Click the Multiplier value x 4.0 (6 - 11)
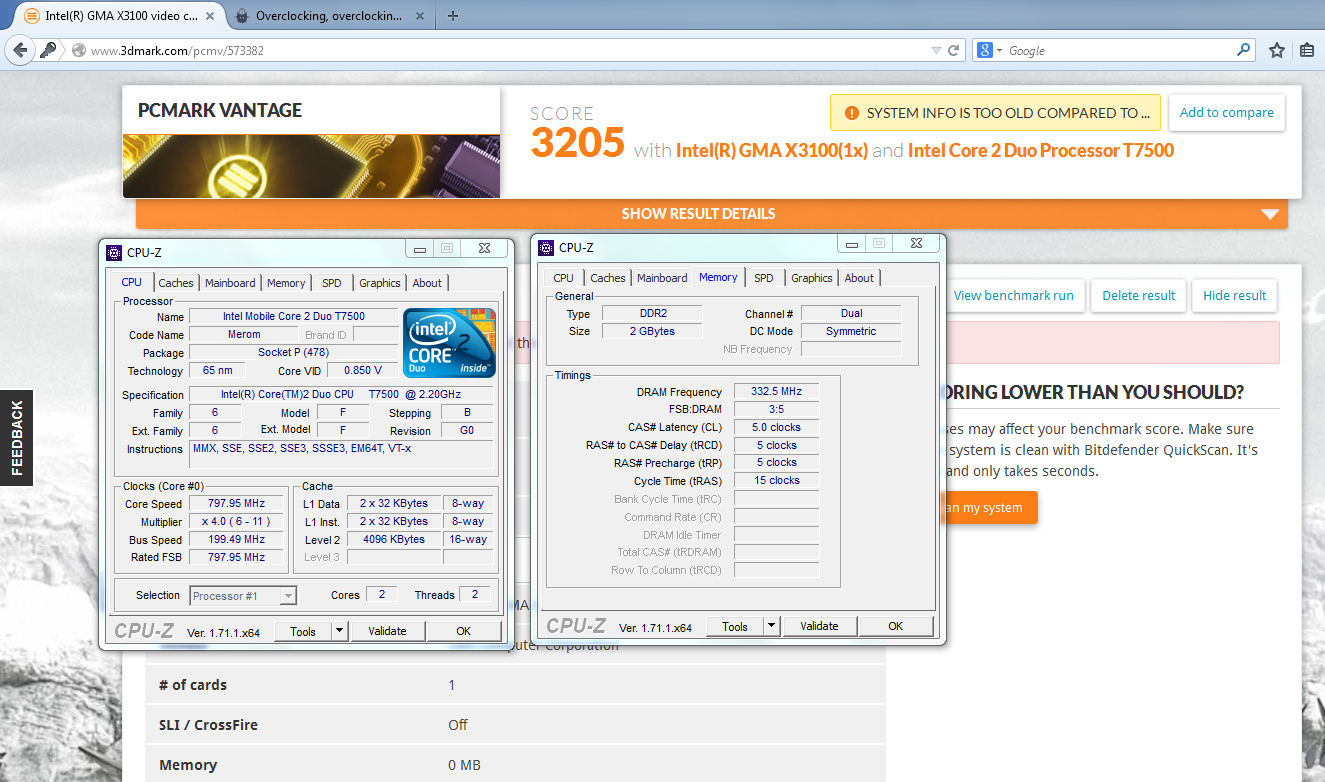The height and width of the screenshot is (782, 1325). (237, 521)
